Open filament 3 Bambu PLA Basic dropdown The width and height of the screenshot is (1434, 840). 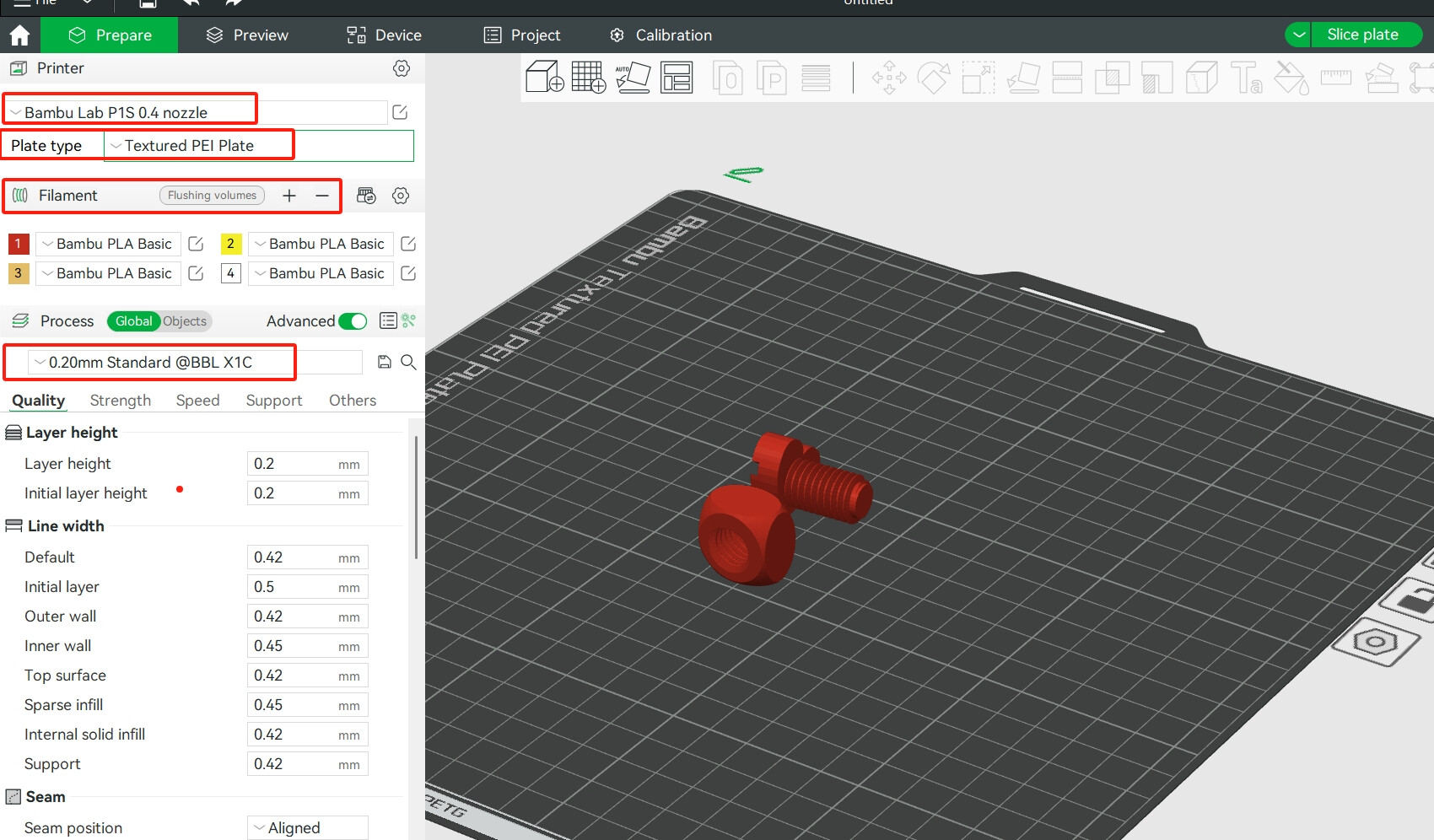(x=108, y=273)
